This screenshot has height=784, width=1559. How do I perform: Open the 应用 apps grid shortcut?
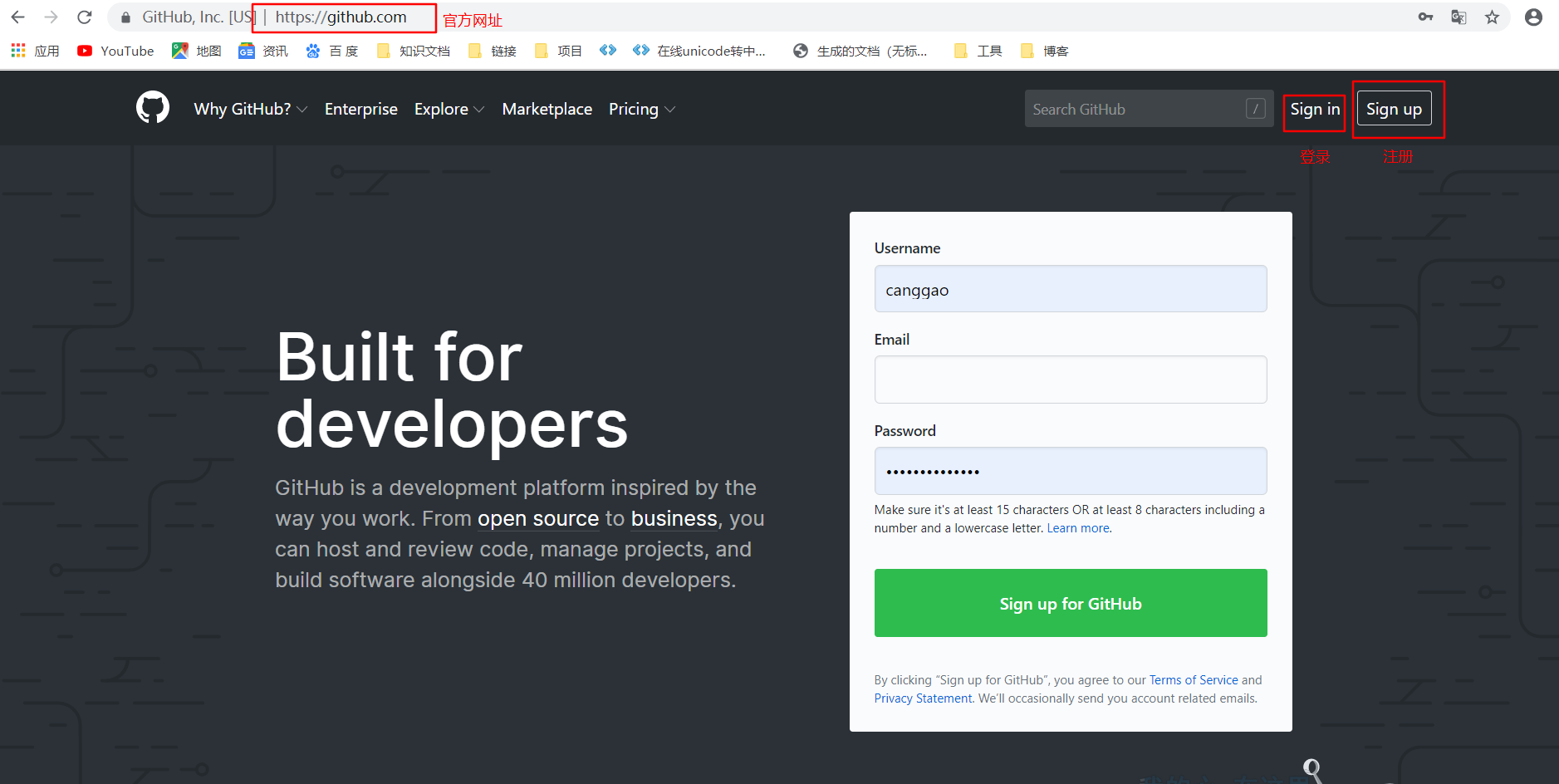35,51
